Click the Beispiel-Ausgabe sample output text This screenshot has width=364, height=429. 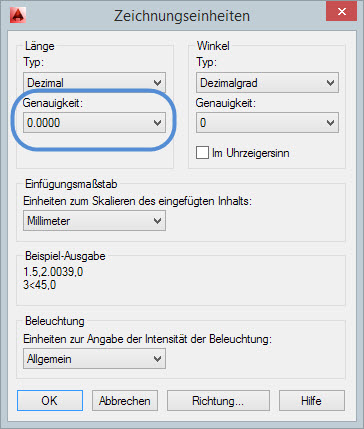(x=53, y=278)
